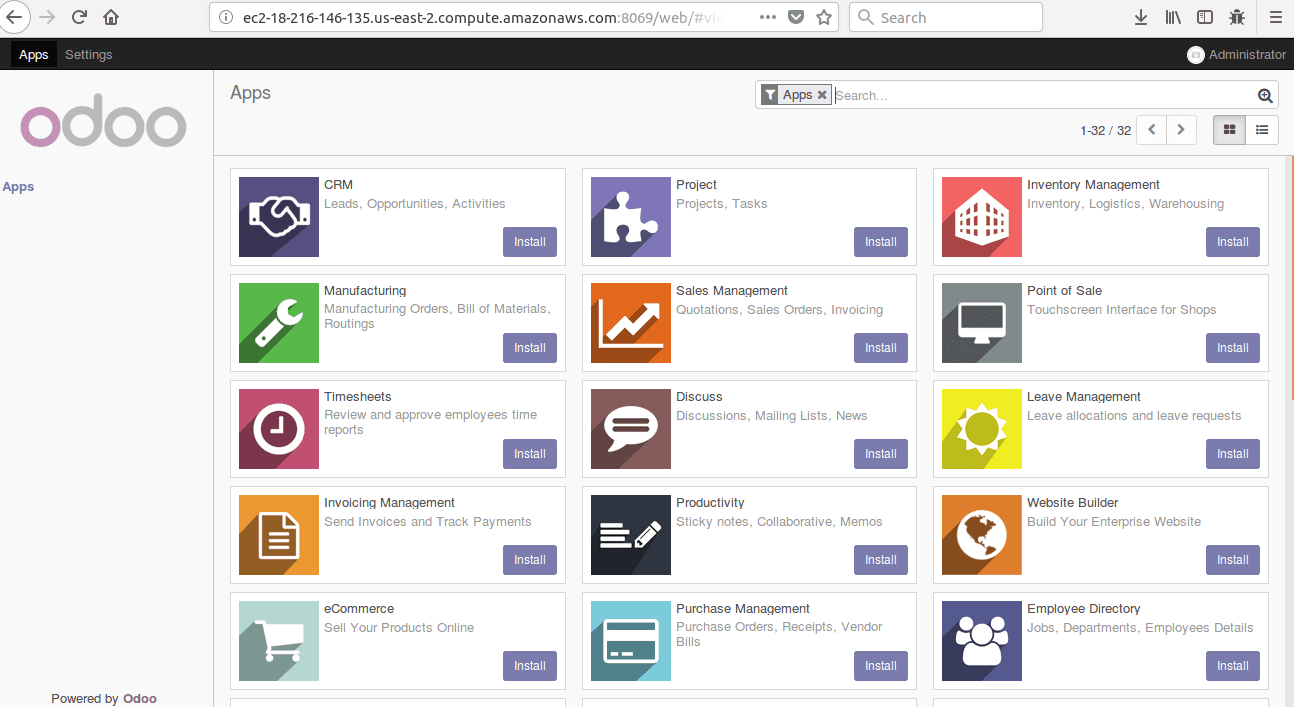Reload the browser page
This screenshot has height=707, width=1294.
(x=79, y=17)
